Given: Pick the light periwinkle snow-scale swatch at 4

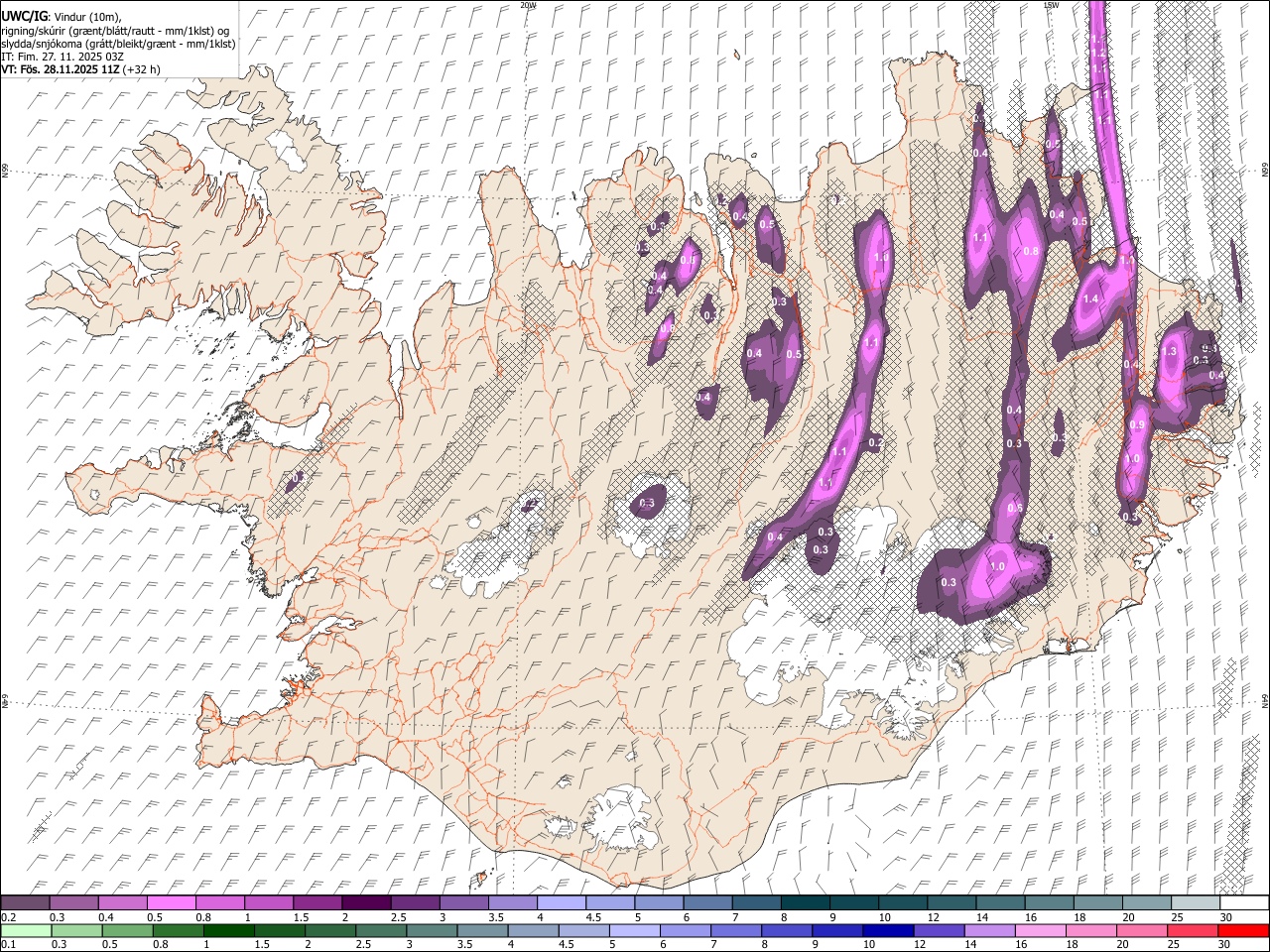Looking at the screenshot, I should pyautogui.click(x=560, y=902).
